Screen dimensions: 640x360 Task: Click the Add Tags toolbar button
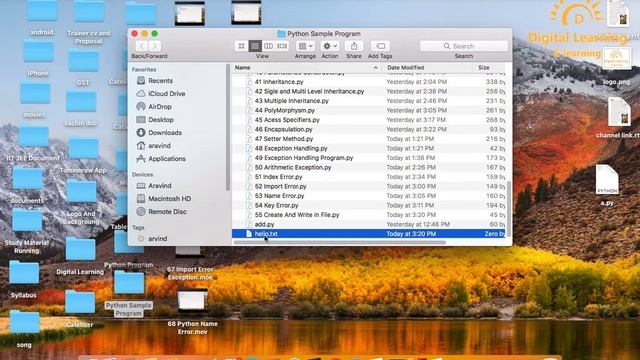380,46
